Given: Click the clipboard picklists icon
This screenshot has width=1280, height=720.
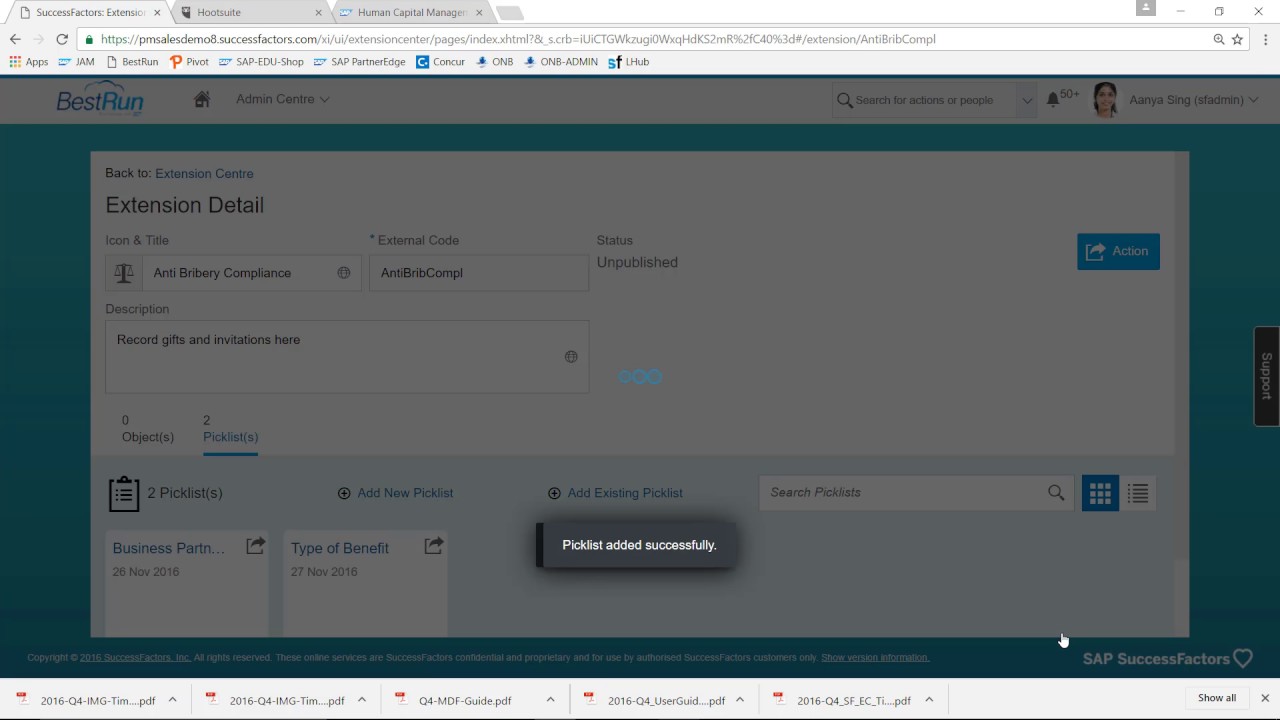Looking at the screenshot, I should [x=124, y=493].
